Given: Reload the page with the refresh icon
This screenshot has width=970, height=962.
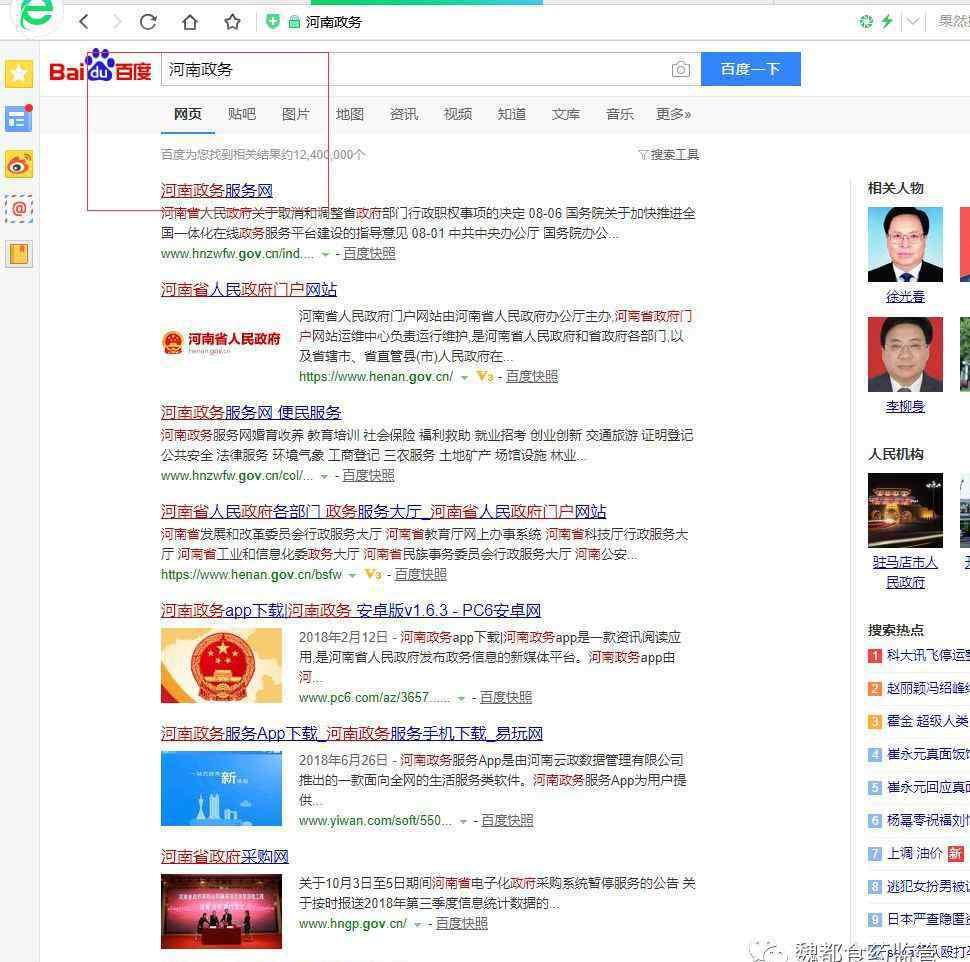Looking at the screenshot, I should point(148,22).
